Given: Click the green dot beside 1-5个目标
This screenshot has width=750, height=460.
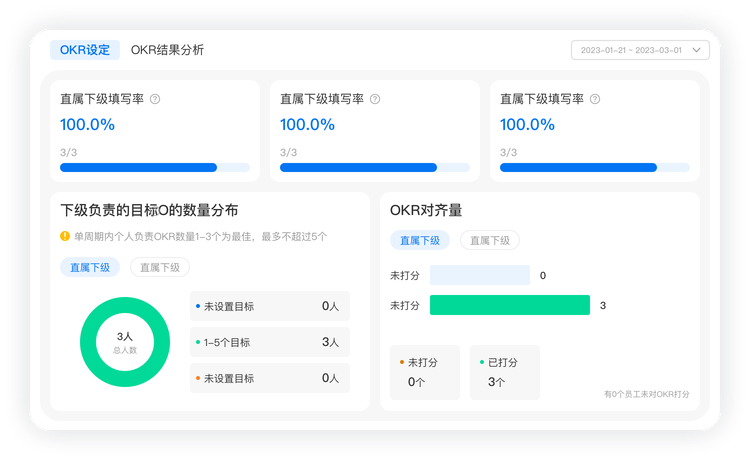Looking at the screenshot, I should (x=198, y=342).
